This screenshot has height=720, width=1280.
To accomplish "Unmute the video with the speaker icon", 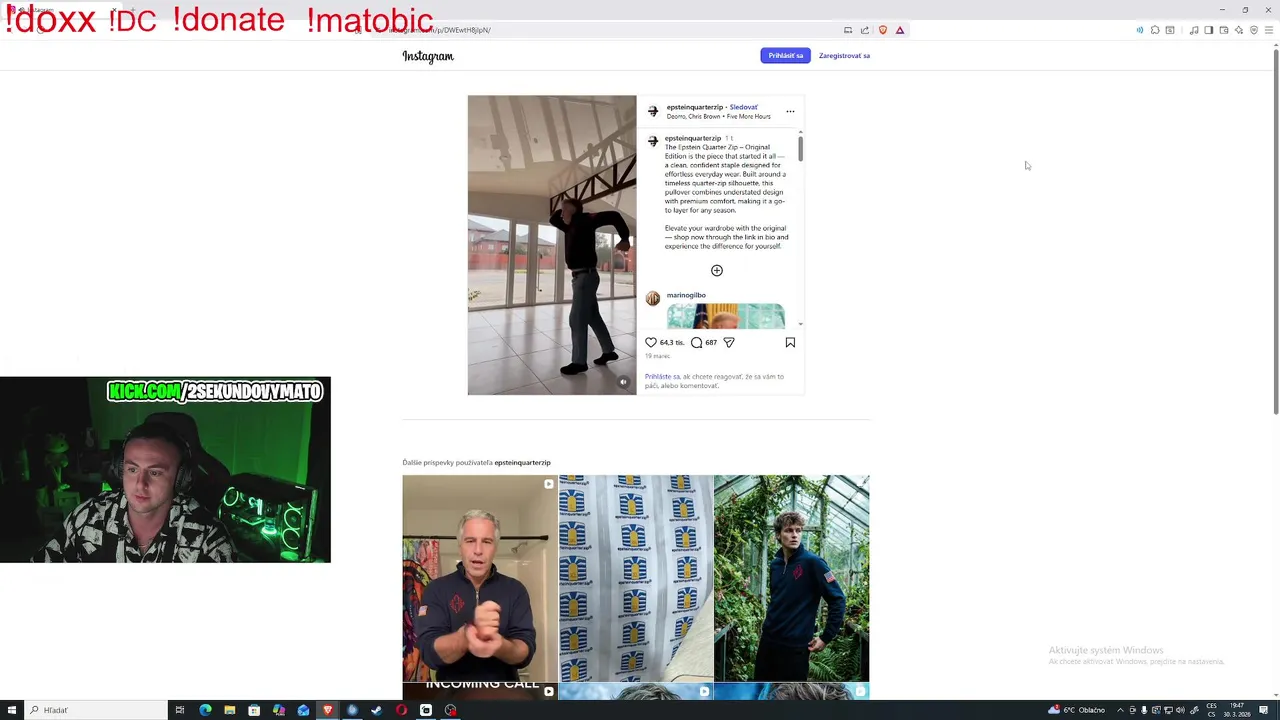I will tap(623, 382).
